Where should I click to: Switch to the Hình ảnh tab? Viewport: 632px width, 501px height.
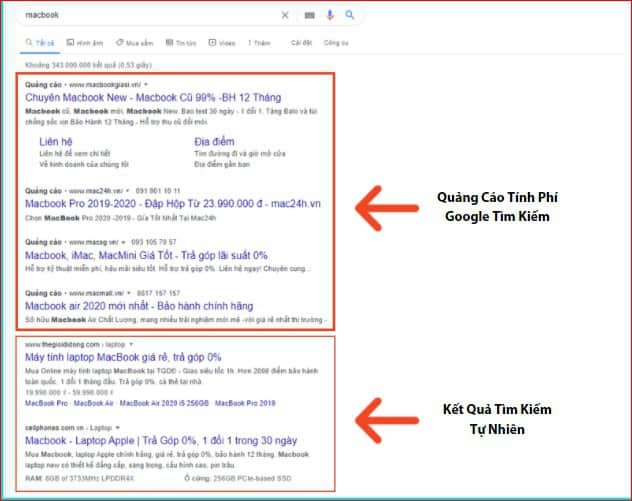click(x=85, y=43)
